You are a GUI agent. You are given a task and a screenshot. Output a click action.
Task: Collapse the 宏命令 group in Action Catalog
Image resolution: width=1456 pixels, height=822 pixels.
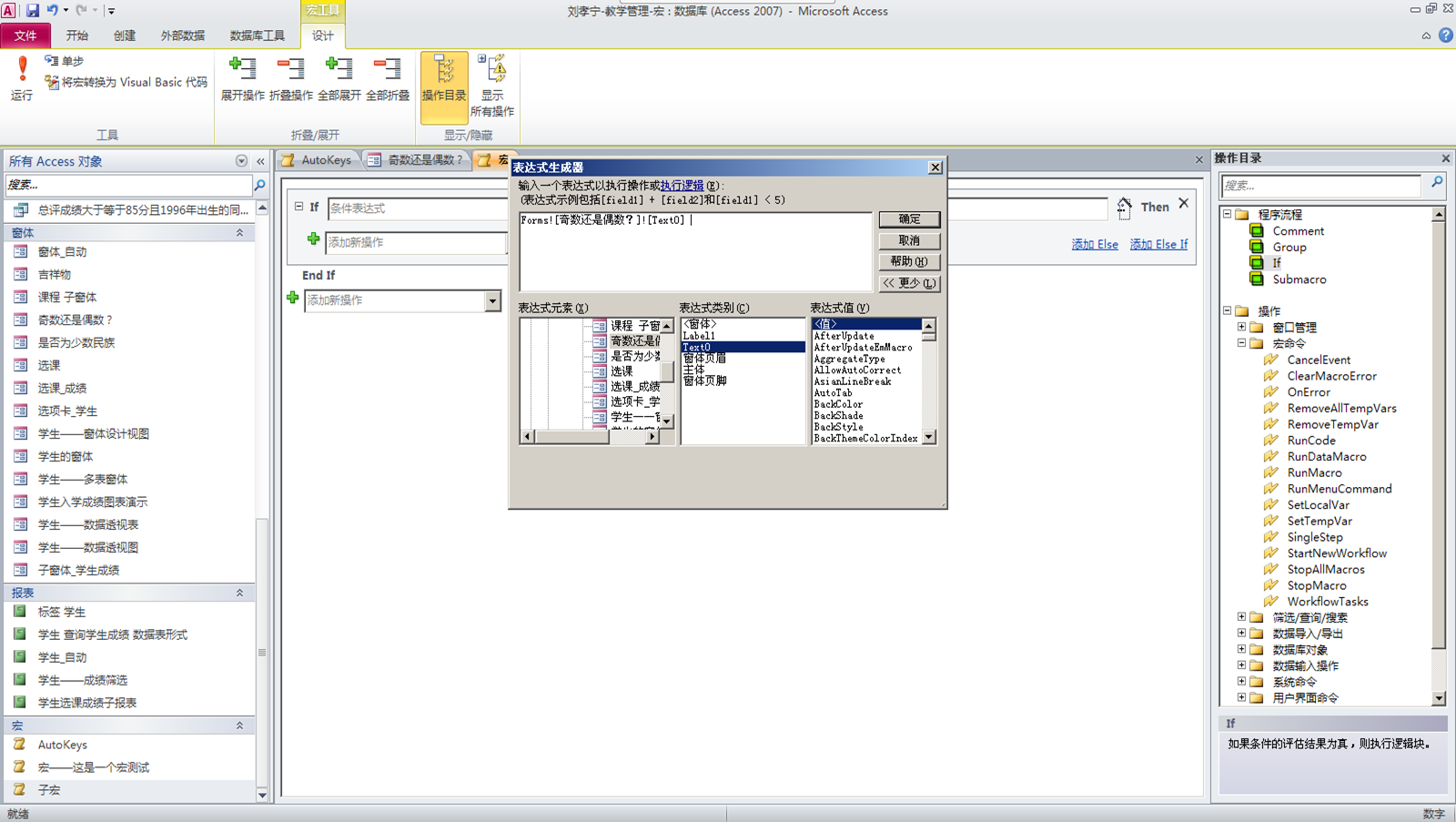point(1243,343)
